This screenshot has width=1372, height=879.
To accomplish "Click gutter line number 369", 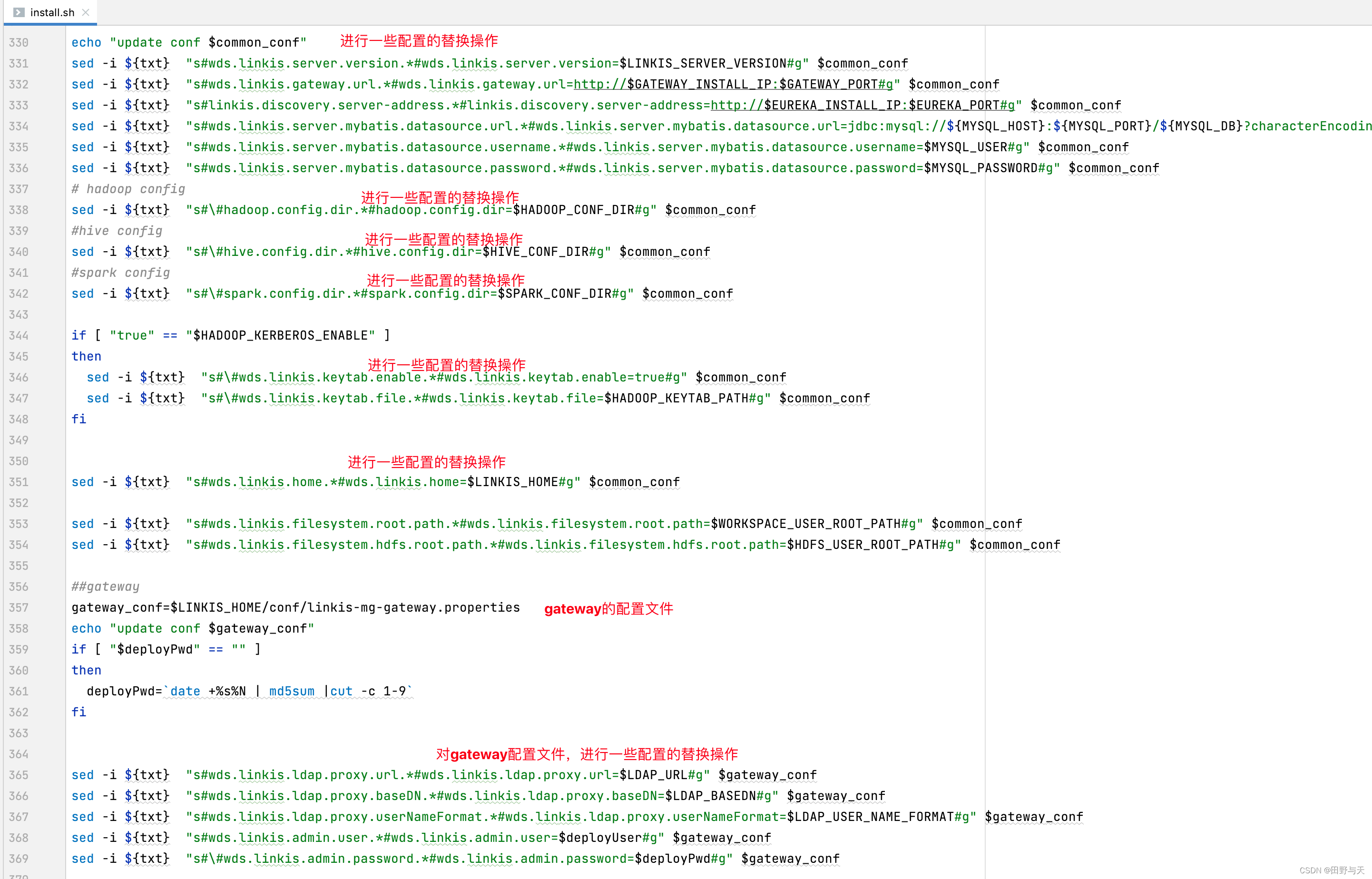I will coord(19,859).
